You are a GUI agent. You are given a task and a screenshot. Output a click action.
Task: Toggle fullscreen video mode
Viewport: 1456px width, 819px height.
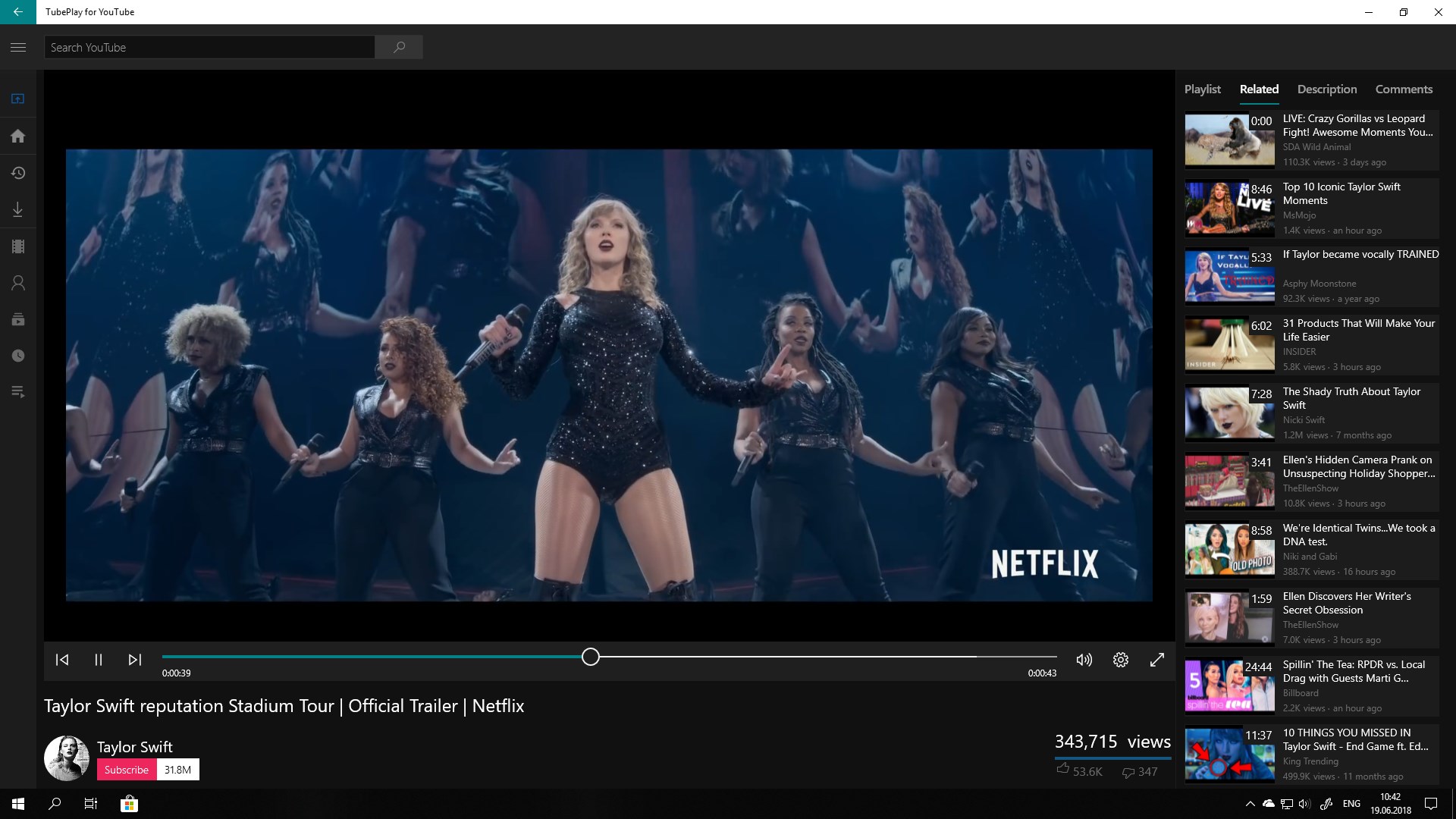click(1156, 660)
